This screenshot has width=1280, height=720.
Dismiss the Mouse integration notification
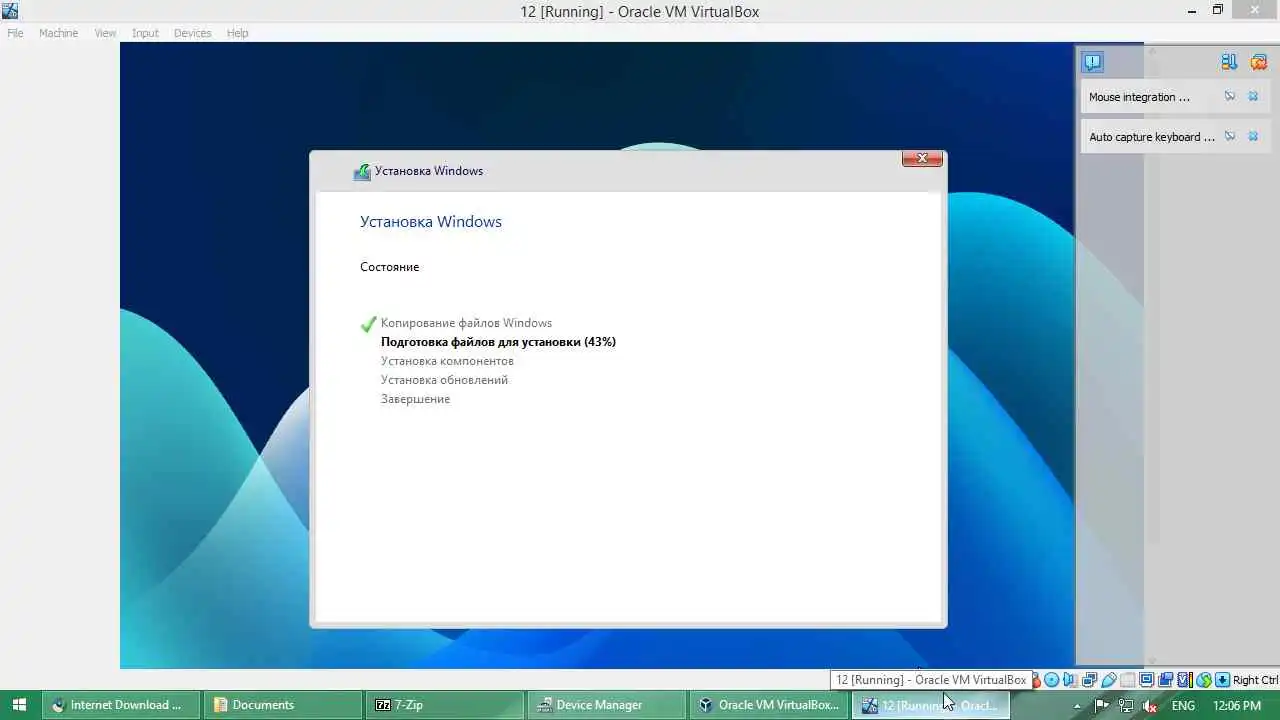(x=1253, y=97)
